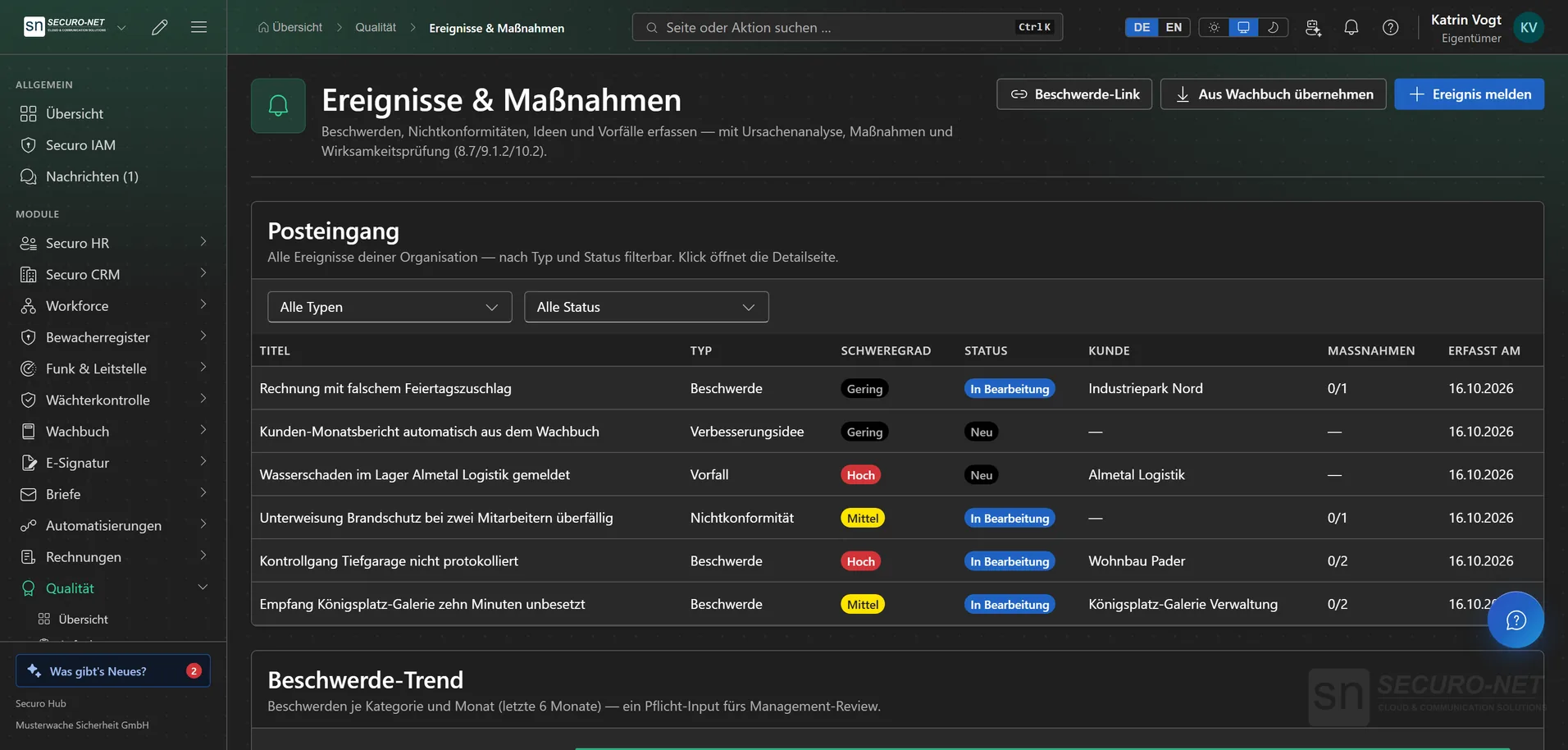Image resolution: width=1568 pixels, height=750 pixels.
Task: Click the Securo-Net logo in the top-left corner
Action: (x=65, y=26)
